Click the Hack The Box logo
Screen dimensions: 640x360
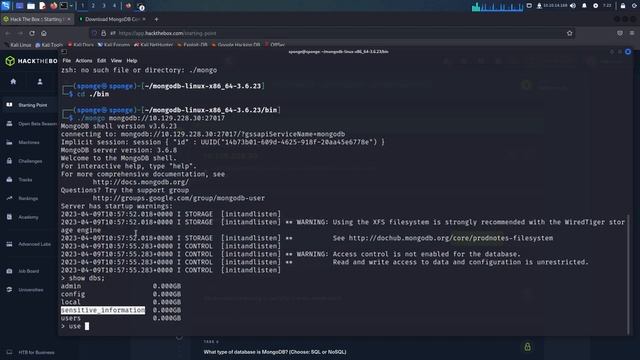[31, 61]
